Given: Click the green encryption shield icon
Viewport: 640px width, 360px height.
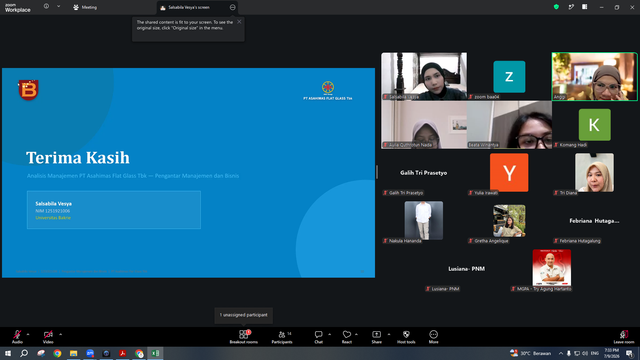Looking at the screenshot, I should tap(556, 7).
